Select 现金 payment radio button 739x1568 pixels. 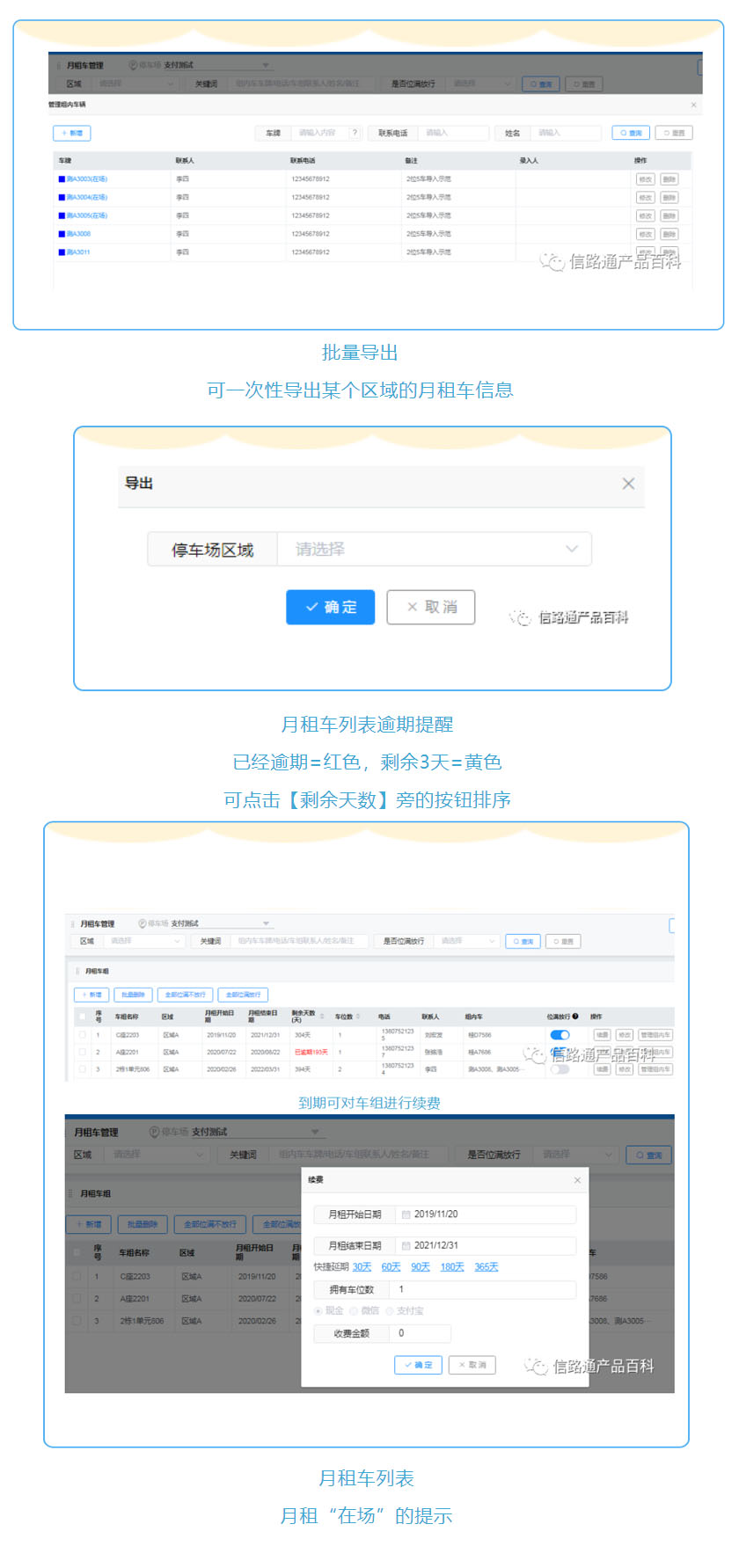[x=318, y=1311]
